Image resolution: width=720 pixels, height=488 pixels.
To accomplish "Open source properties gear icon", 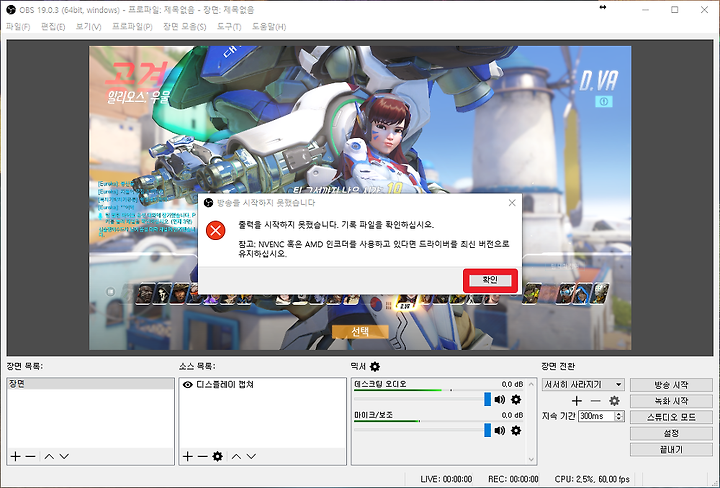I will pos(218,456).
